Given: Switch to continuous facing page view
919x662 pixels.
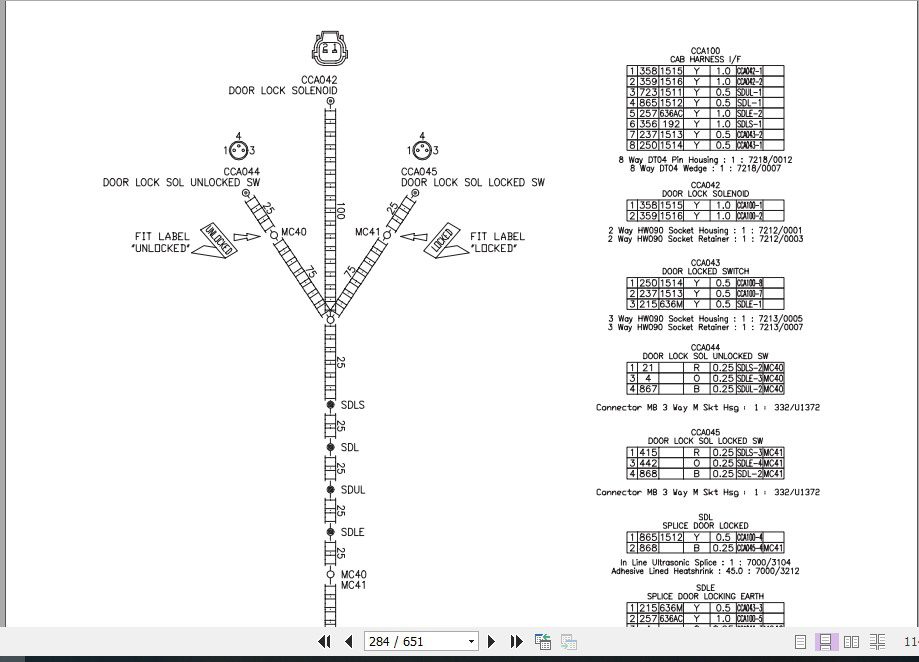Looking at the screenshot, I should click(877, 641).
